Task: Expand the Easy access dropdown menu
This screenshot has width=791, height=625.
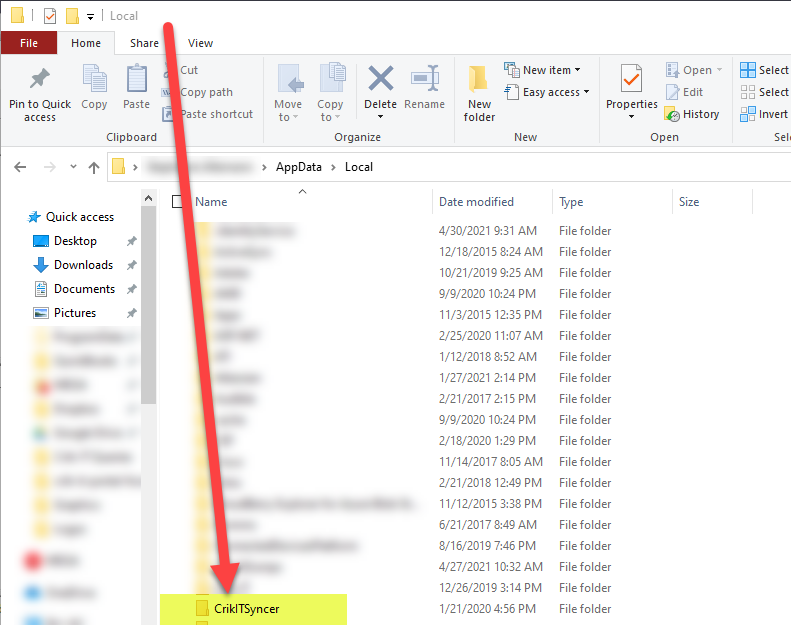Action: tap(548, 92)
